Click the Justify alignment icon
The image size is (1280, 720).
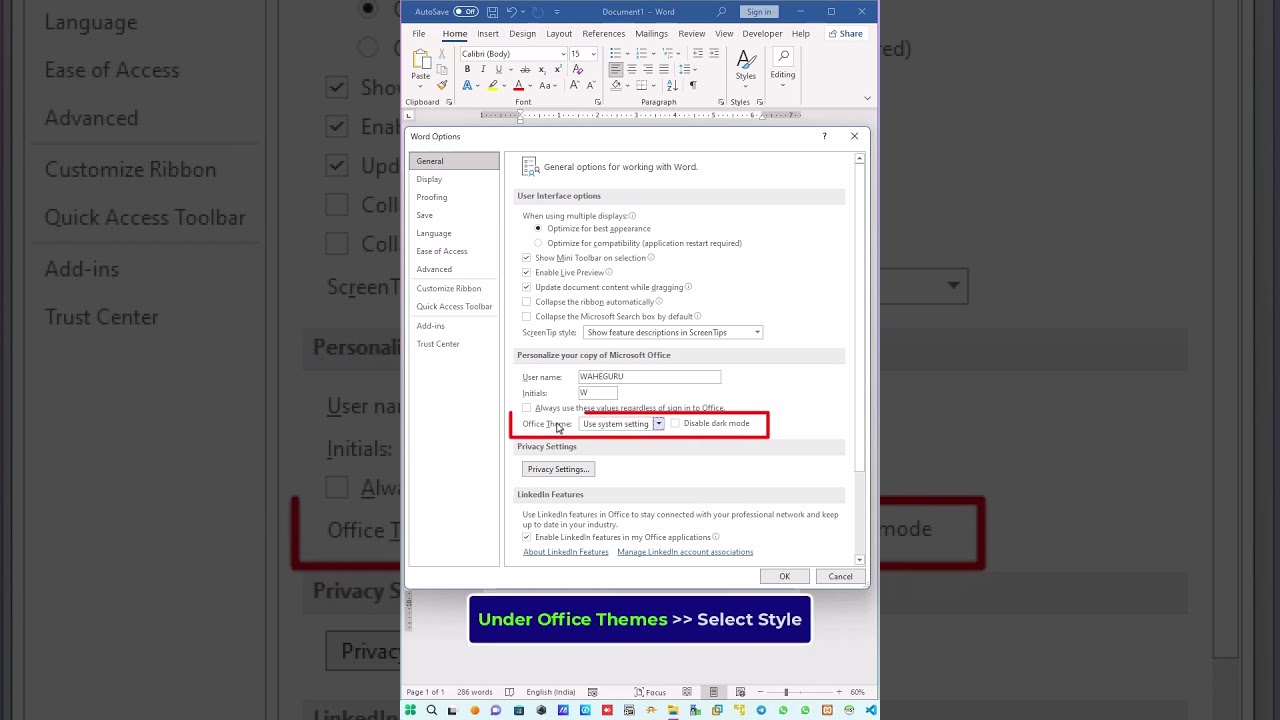click(664, 70)
